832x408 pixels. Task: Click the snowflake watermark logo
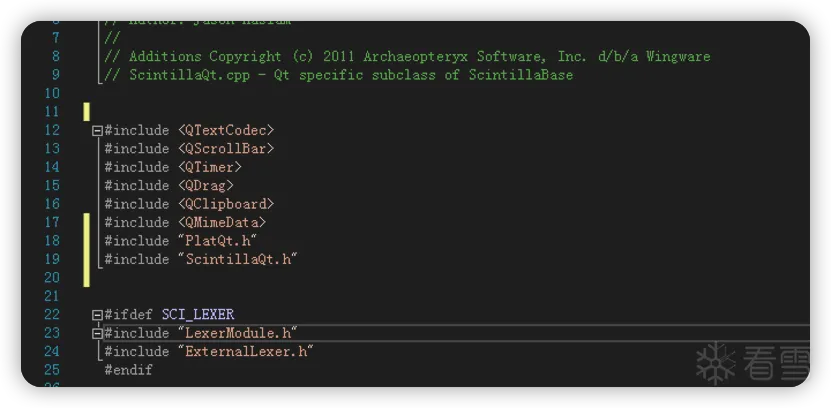(x=715, y=362)
